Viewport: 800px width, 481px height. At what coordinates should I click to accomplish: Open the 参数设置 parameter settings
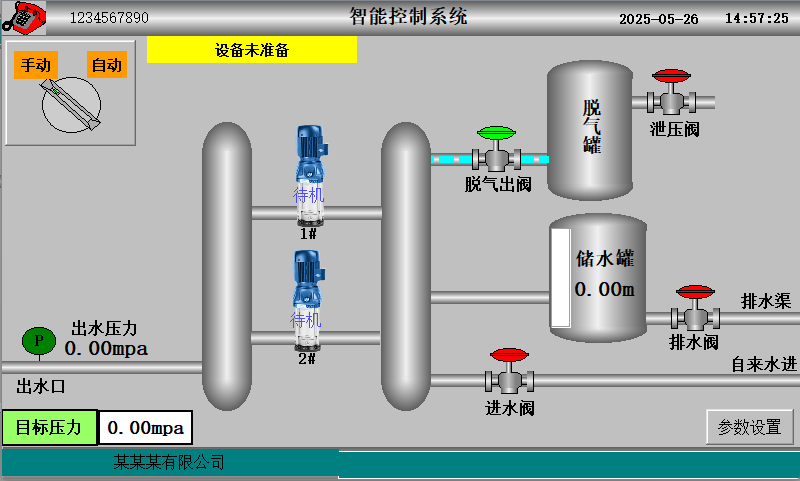pyautogui.click(x=749, y=427)
